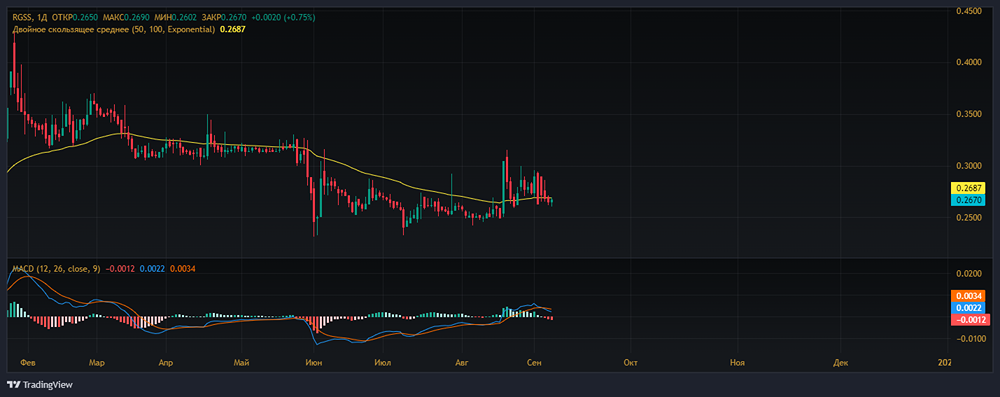Click the Сен label on time axis
The width and height of the screenshot is (1000, 397).
[x=534, y=363]
